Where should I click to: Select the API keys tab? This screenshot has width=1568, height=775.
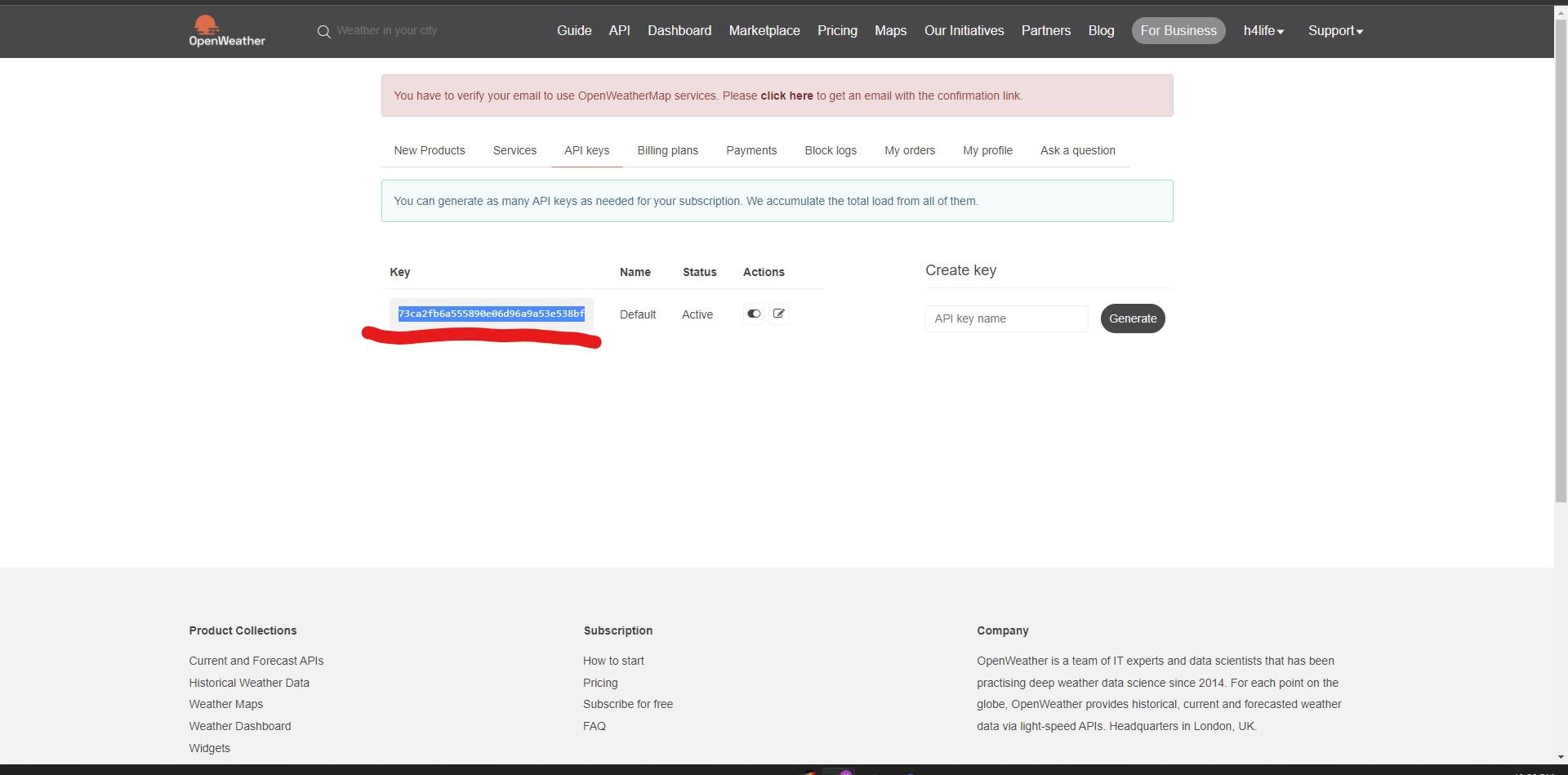586,150
